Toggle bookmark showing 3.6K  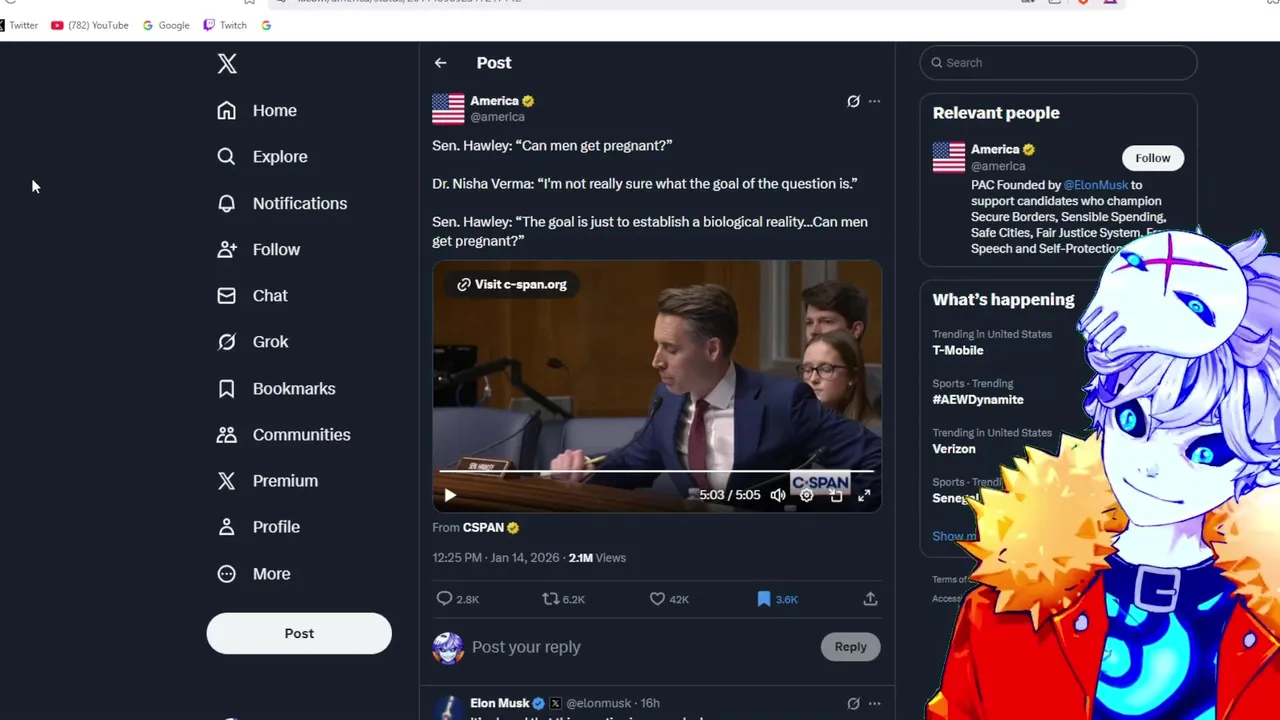pyautogui.click(x=777, y=599)
